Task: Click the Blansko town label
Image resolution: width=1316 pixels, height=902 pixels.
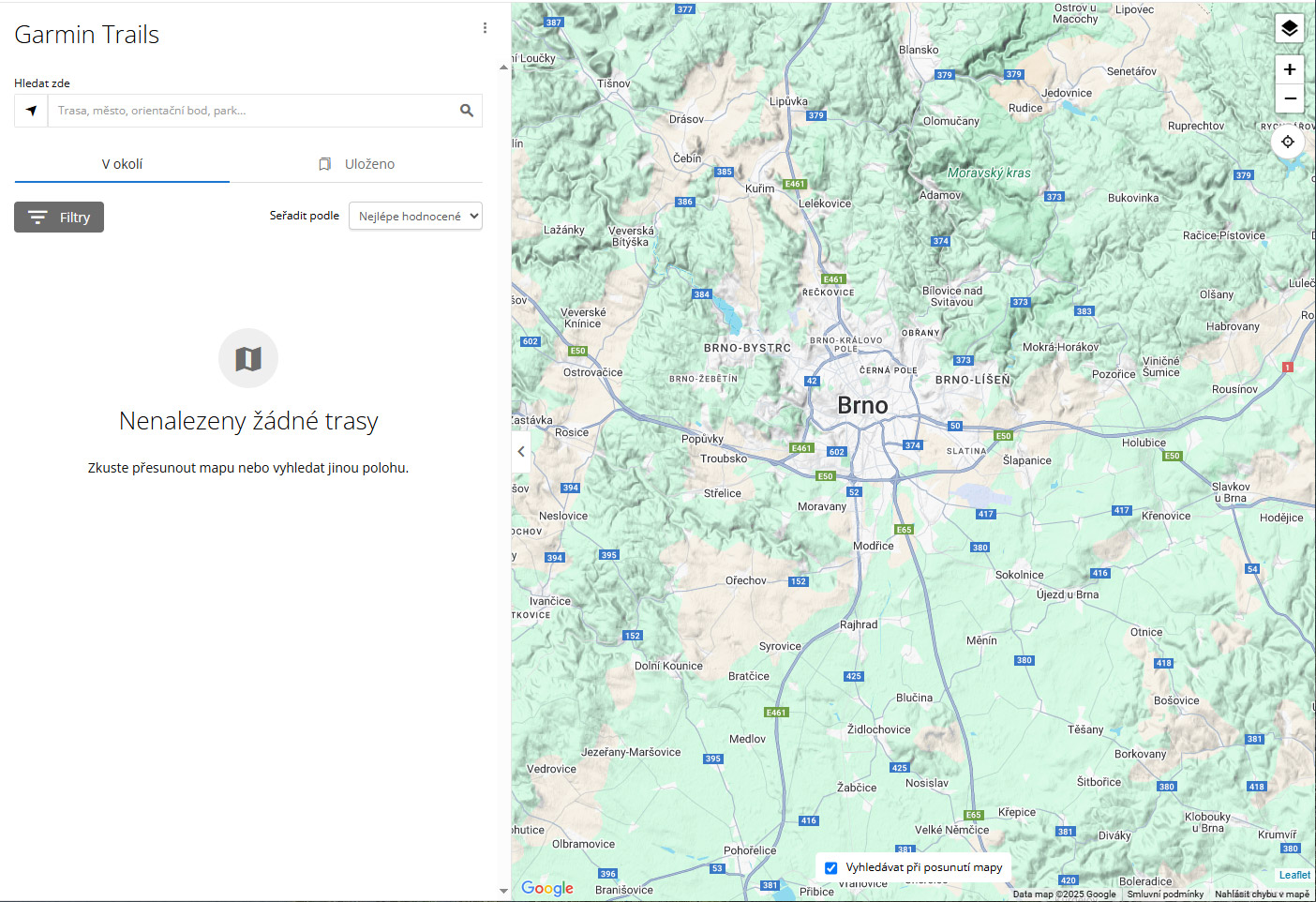Action: 919,50
